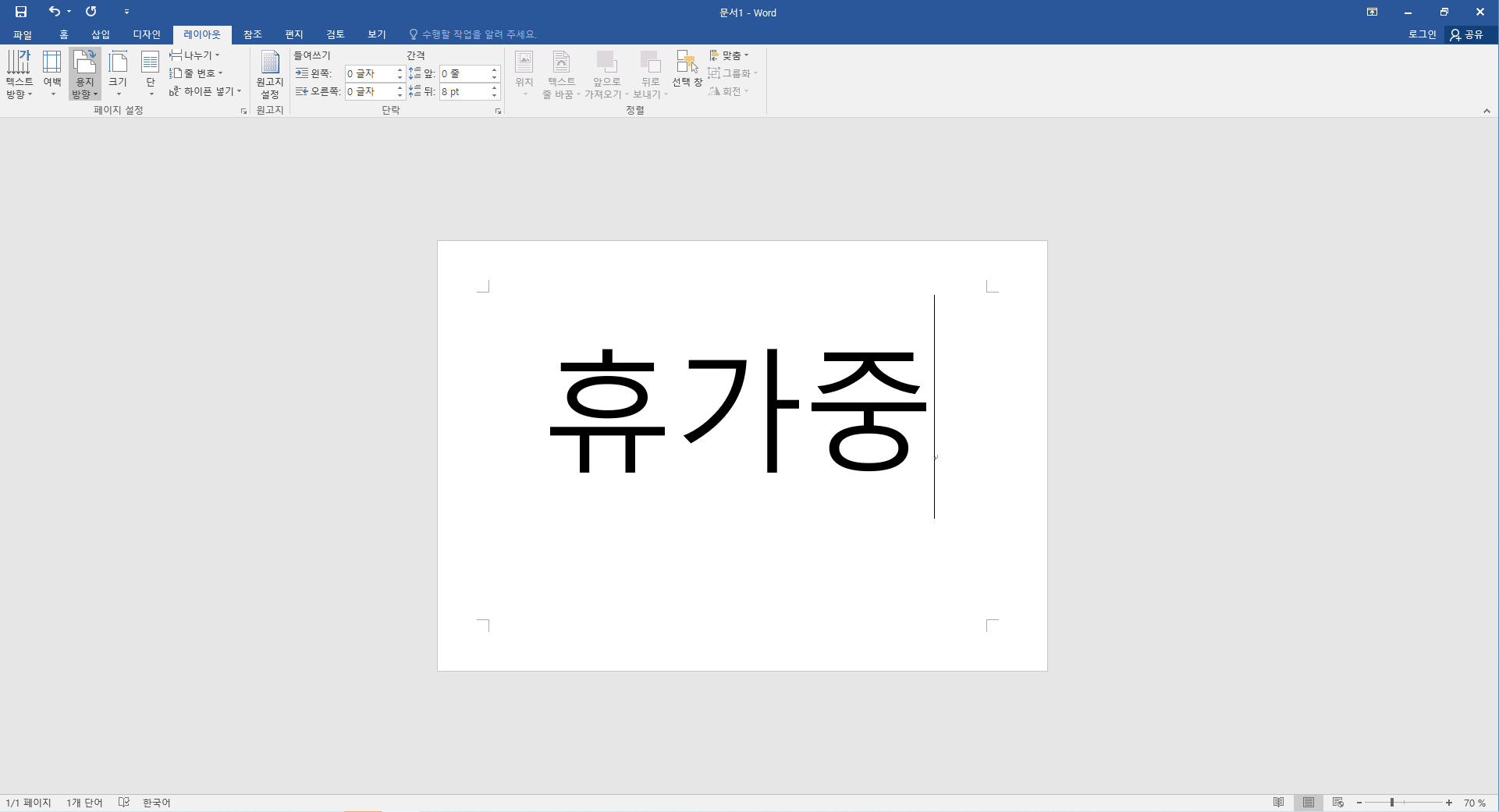Click the Redo/Repeat icon
Screen dimensions: 1499x812
pos(91,12)
